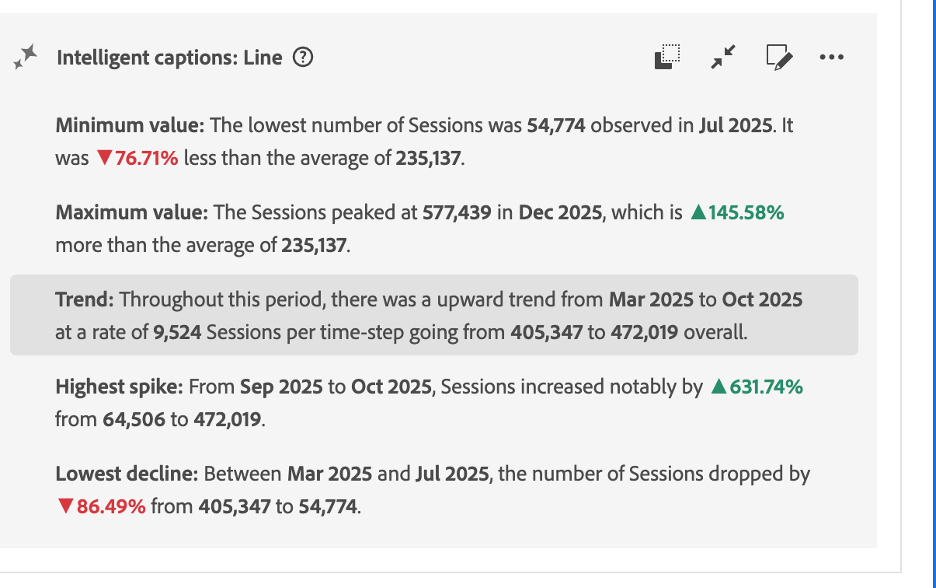936x588 pixels.
Task: Select the Lowest decline caption
Action: point(430,490)
